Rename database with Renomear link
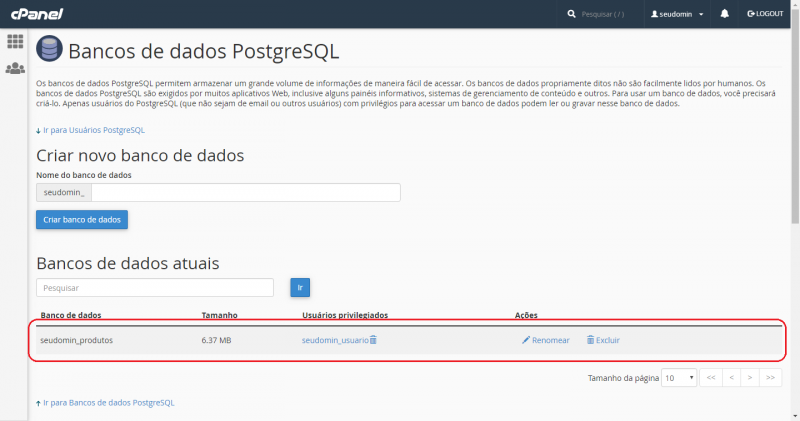The image size is (800, 421). click(x=551, y=340)
